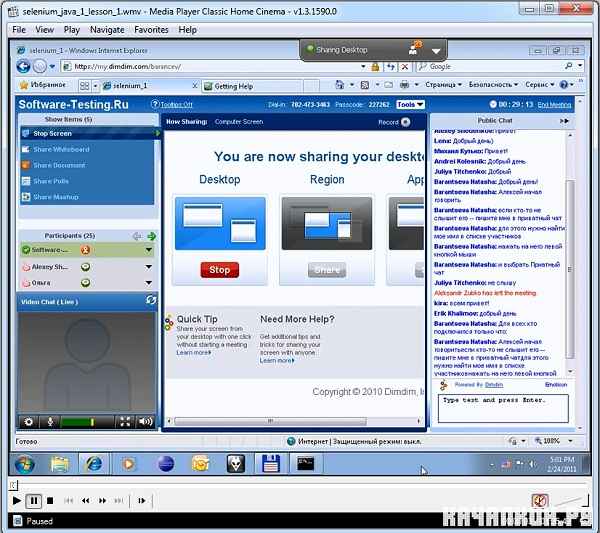Open the Безопасность dropdown menu

(493, 85)
